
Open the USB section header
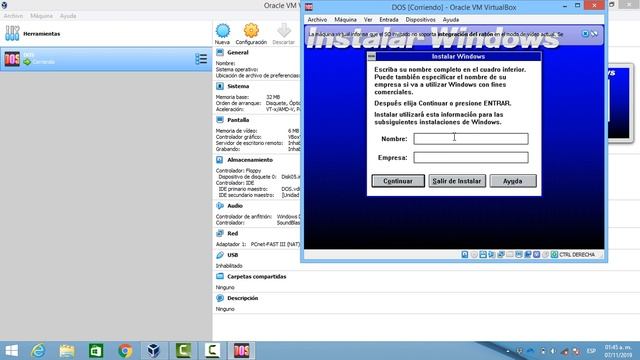(x=232, y=255)
